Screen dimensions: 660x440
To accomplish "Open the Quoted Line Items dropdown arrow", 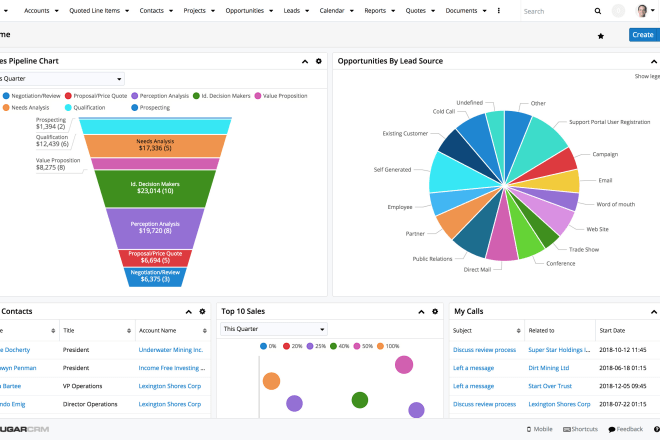I will click(x=127, y=11).
